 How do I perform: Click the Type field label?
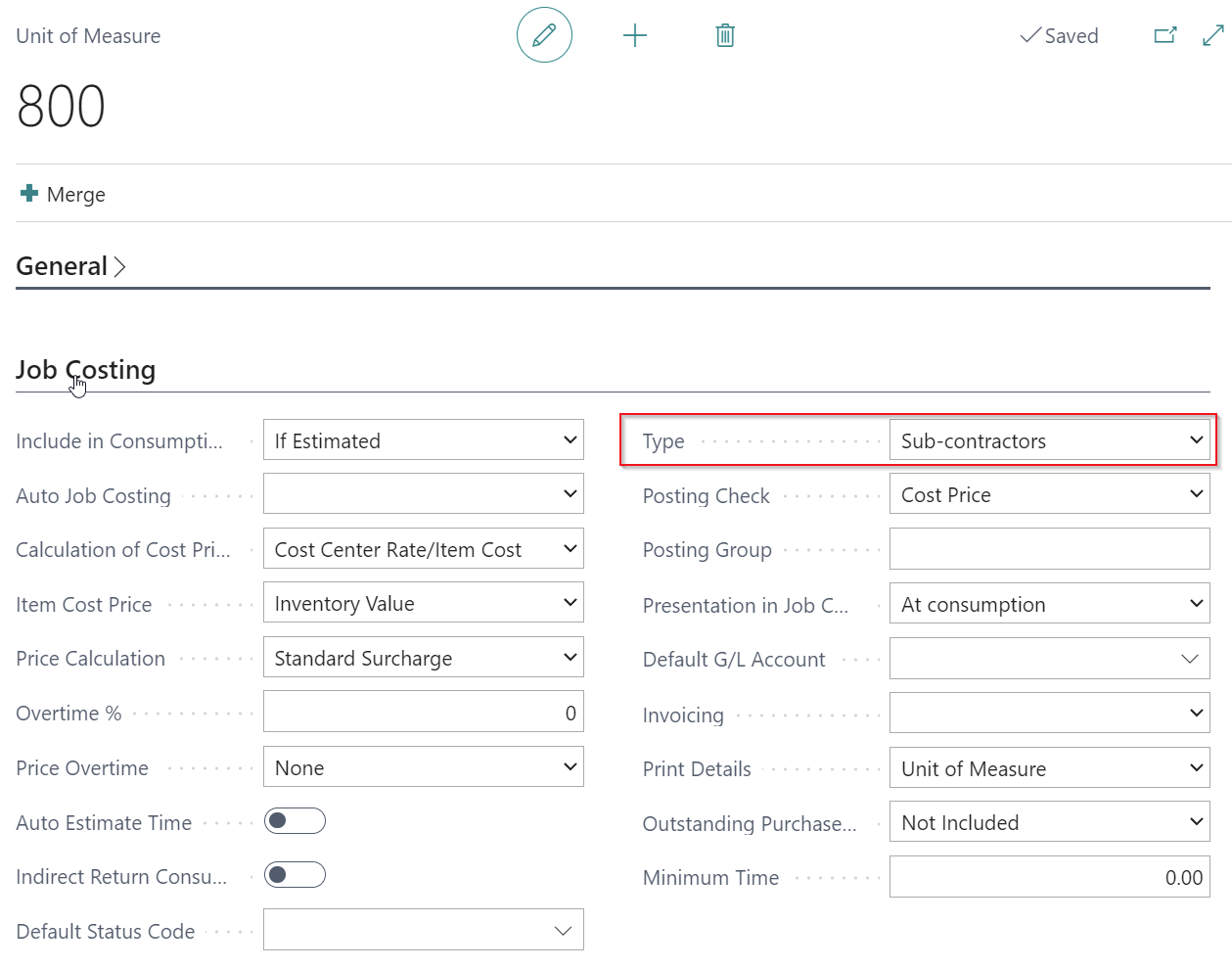(x=663, y=441)
